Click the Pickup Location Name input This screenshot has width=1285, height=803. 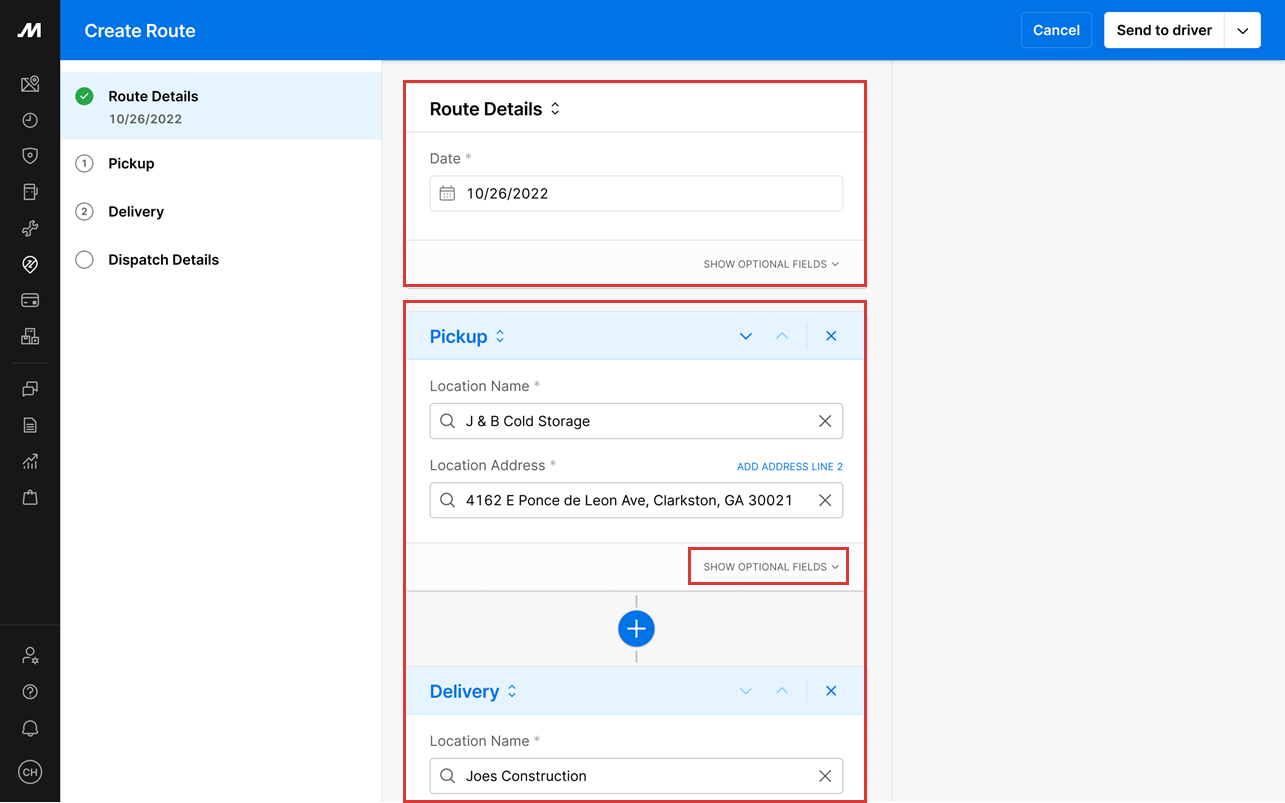tap(636, 421)
